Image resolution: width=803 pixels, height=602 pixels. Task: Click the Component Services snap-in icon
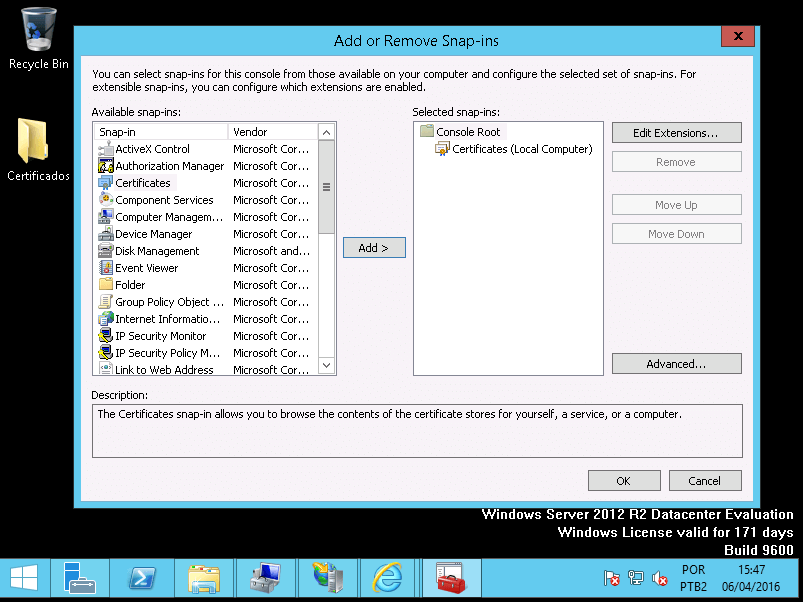(105, 200)
